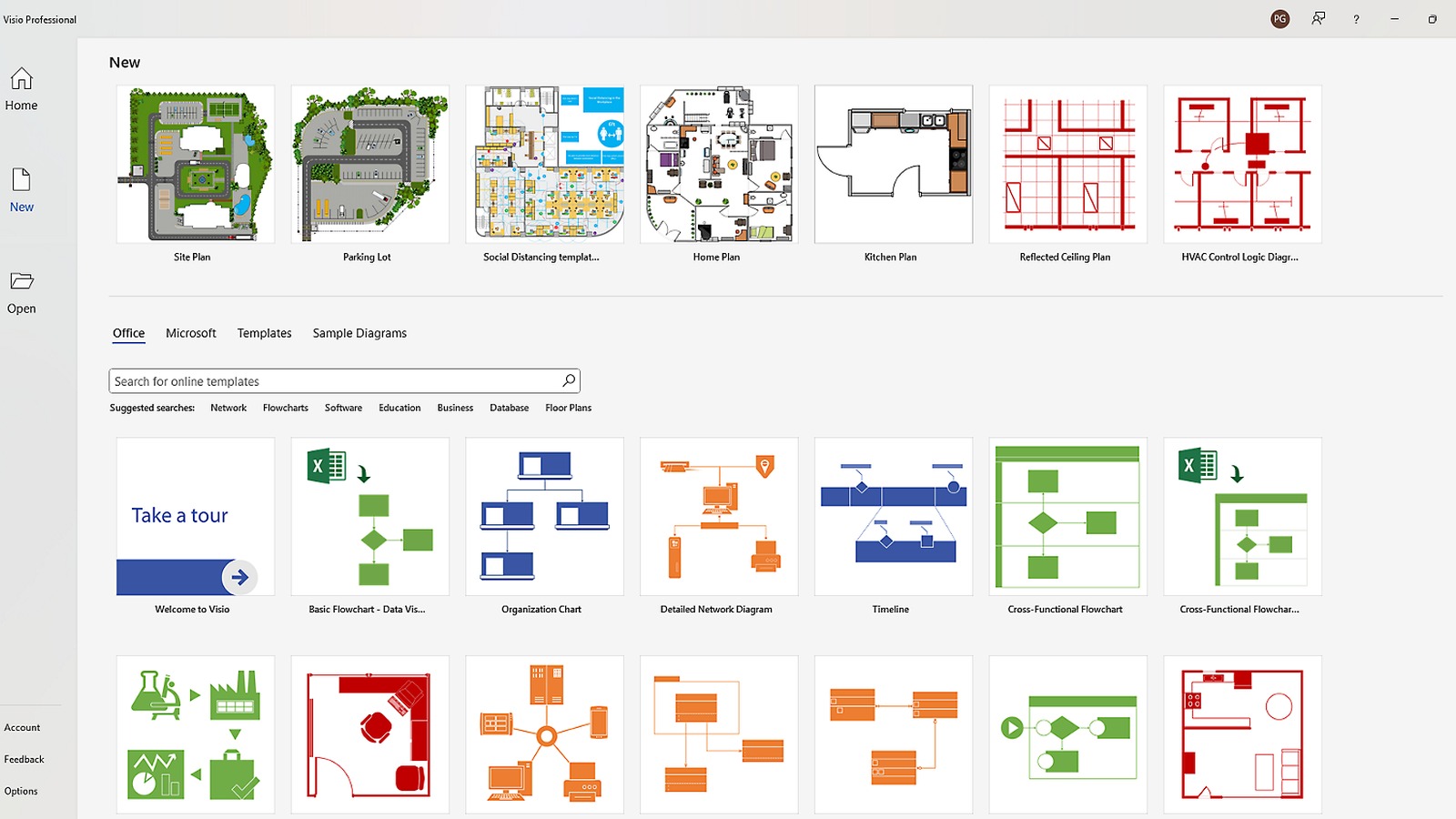Open the orange star network template thumbnail

pos(544,734)
